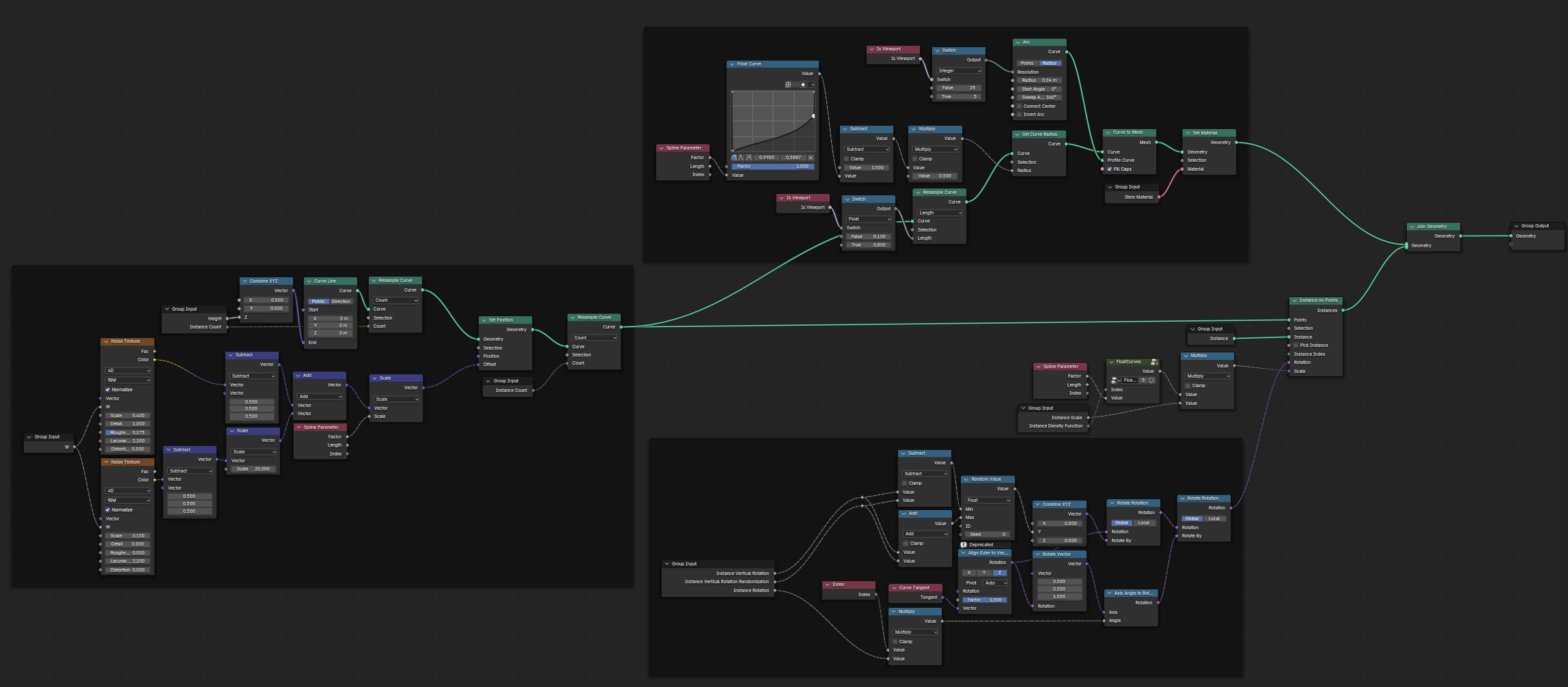Click the Factor slider on the Float Curve node
Viewport: 1568px width, 687px height.
773,167
